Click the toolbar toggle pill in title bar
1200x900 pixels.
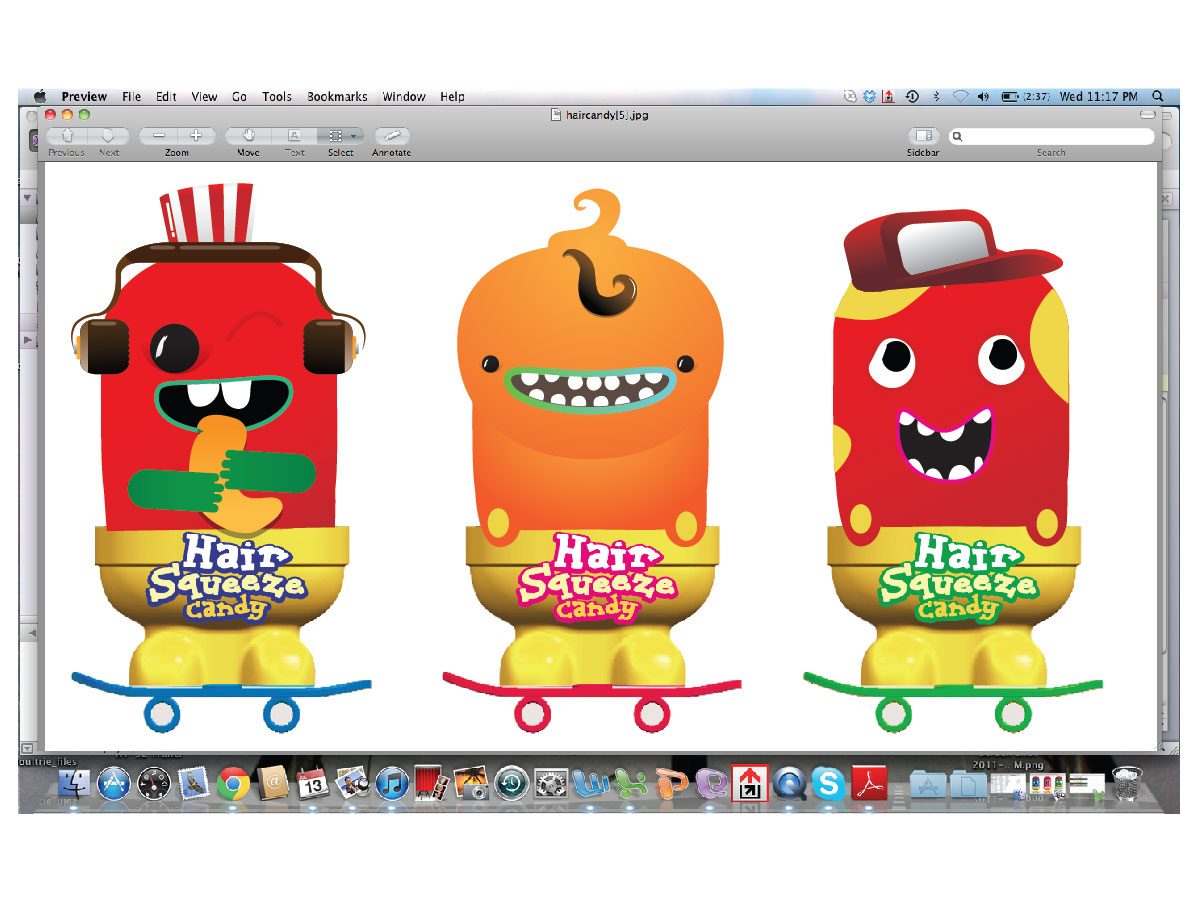[1146, 115]
